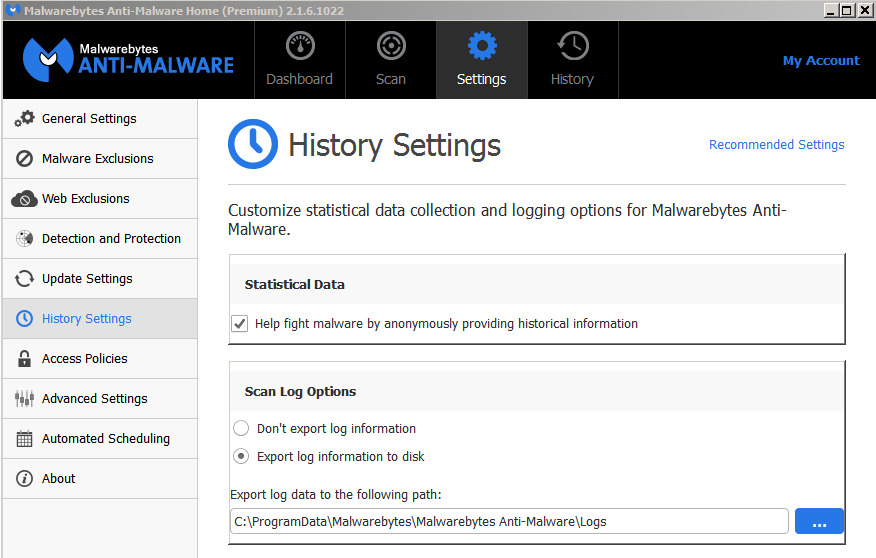This screenshot has width=876, height=558.
Task: Click the Detection and Protection radar icon
Action: tap(24, 239)
